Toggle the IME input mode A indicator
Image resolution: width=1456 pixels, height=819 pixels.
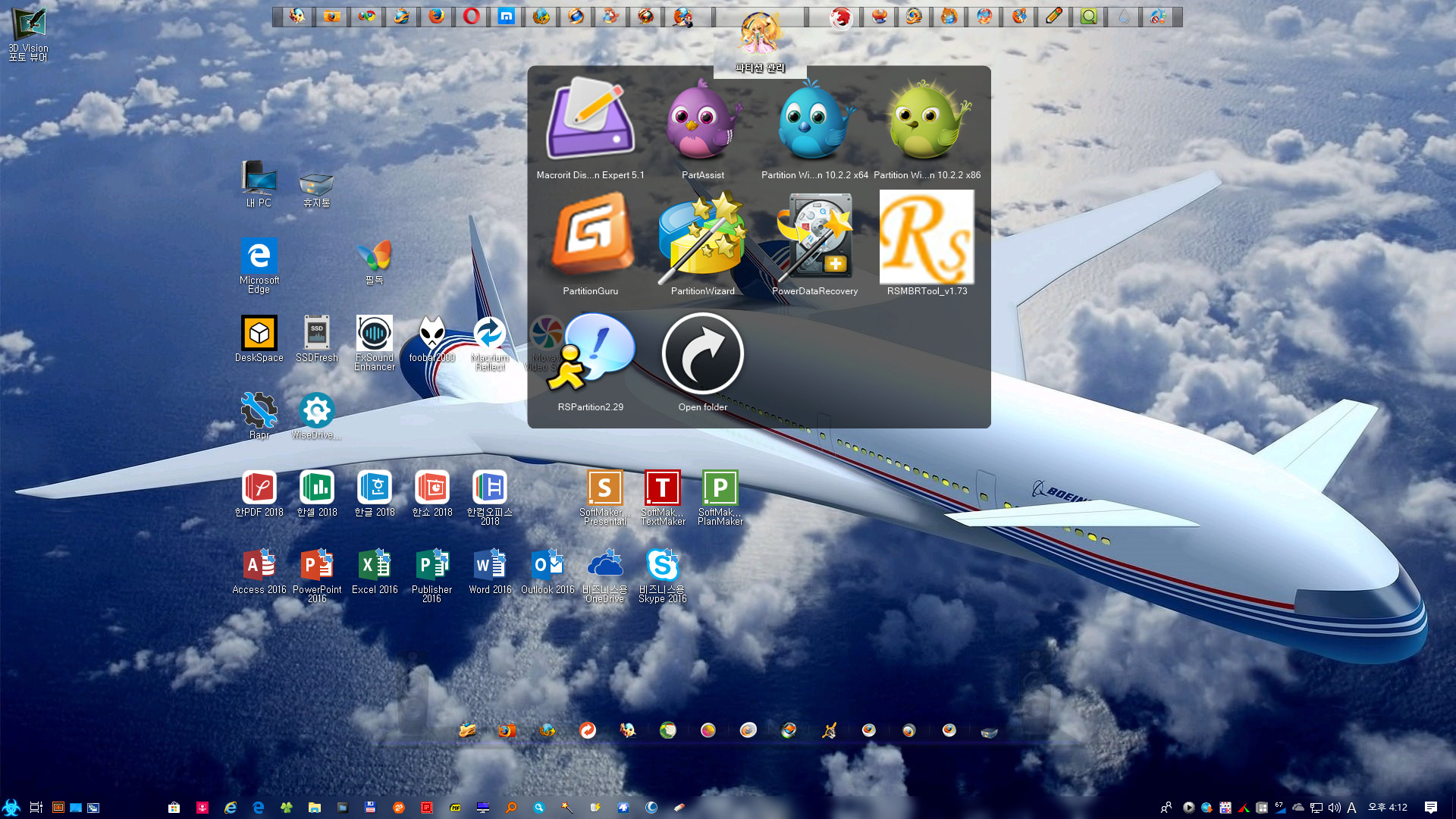click(1352, 808)
